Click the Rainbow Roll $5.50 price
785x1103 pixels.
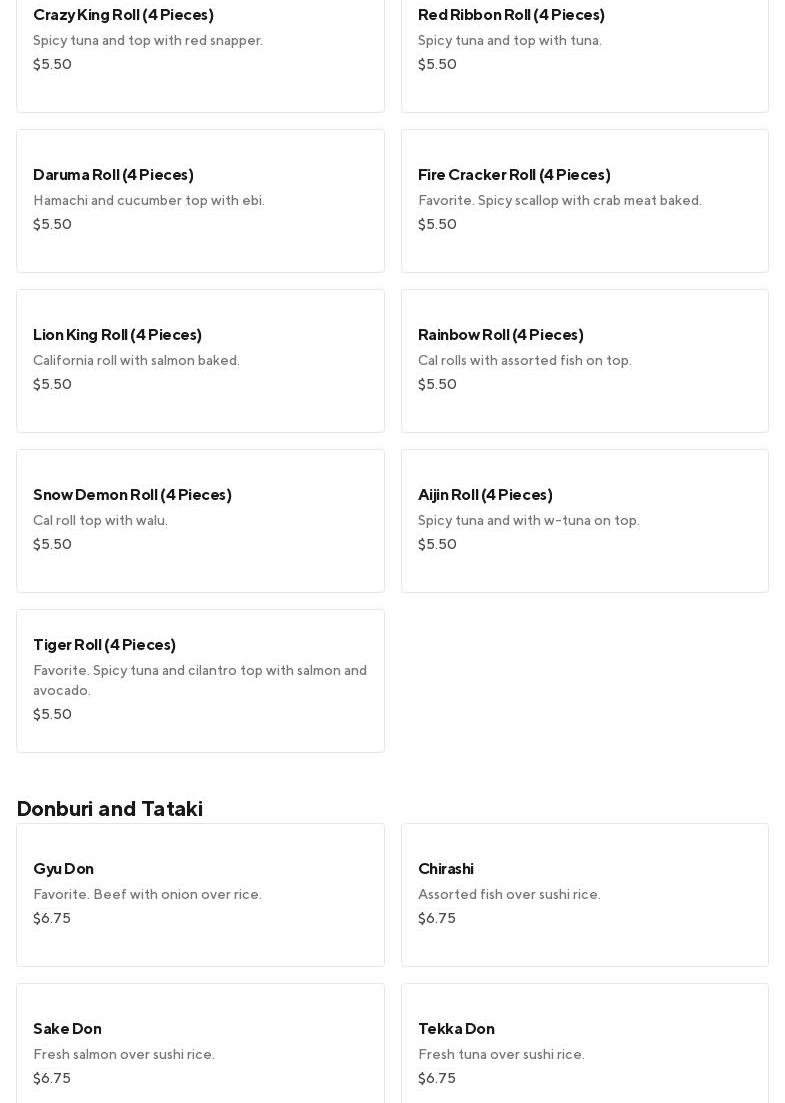point(437,384)
